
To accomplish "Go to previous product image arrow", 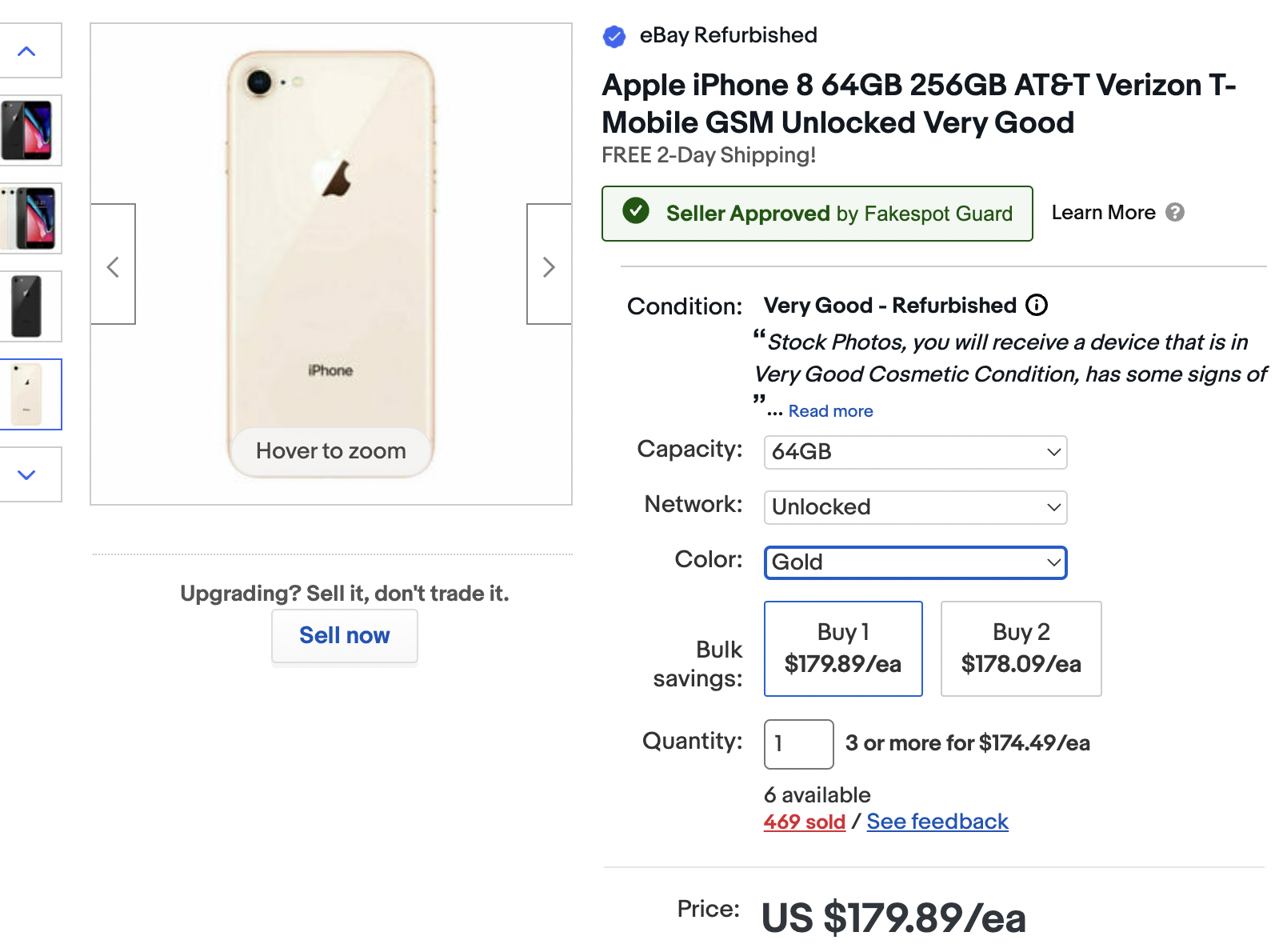I will 113,265.
